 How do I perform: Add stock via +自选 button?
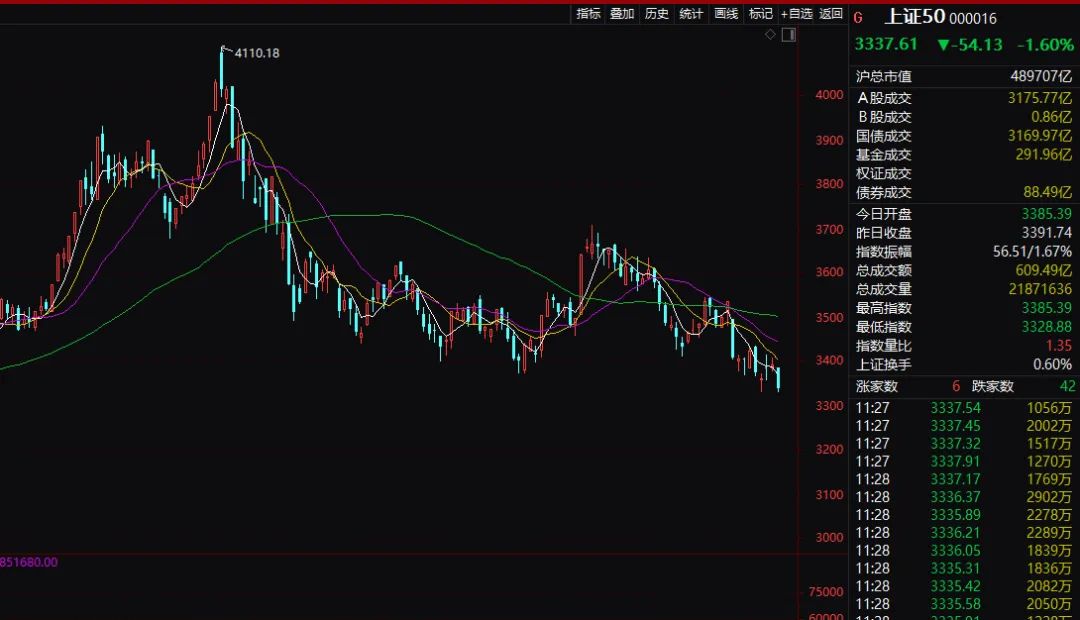tap(797, 14)
